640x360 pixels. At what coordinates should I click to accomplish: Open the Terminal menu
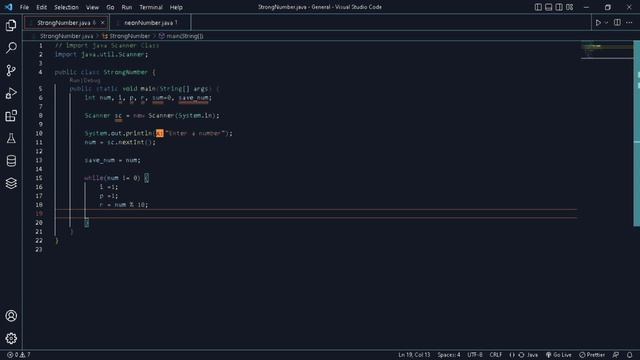click(x=151, y=7)
